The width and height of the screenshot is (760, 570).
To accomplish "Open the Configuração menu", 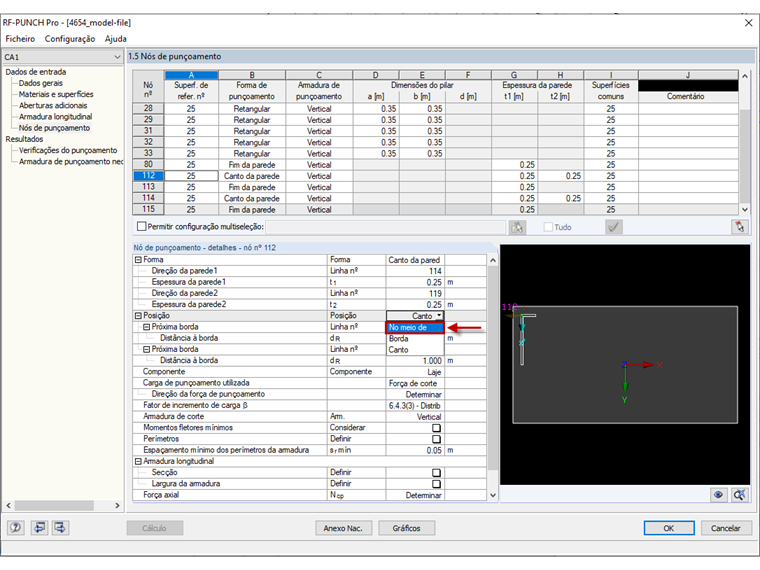I will pyautogui.click(x=70, y=39).
